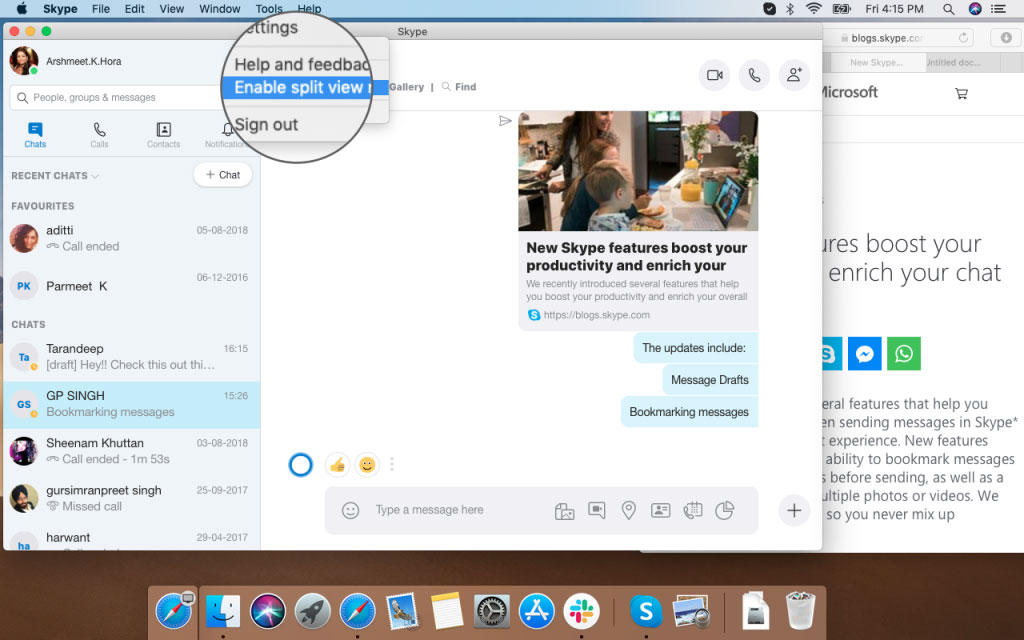Open Notes from the Dock
The image size is (1024, 640).
tap(447, 611)
